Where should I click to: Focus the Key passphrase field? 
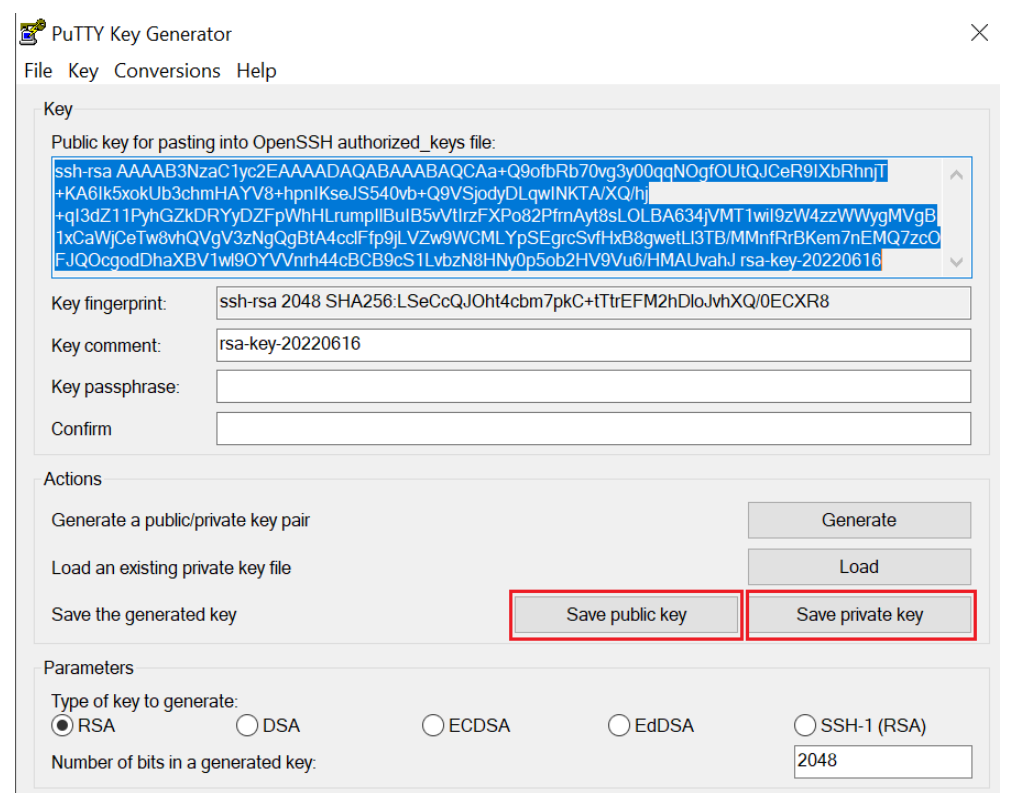(593, 386)
